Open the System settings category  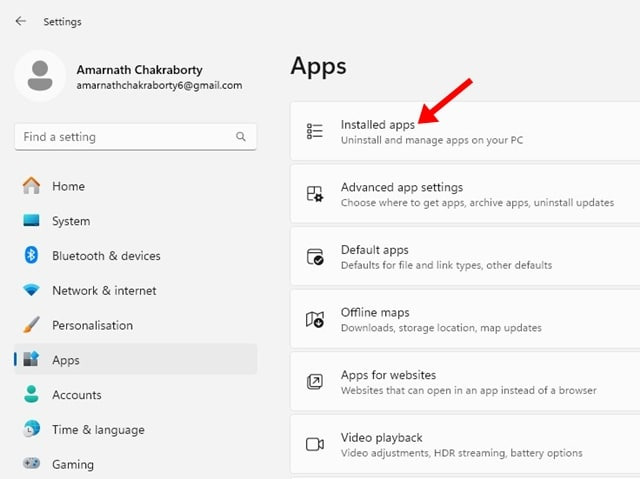(x=136, y=221)
